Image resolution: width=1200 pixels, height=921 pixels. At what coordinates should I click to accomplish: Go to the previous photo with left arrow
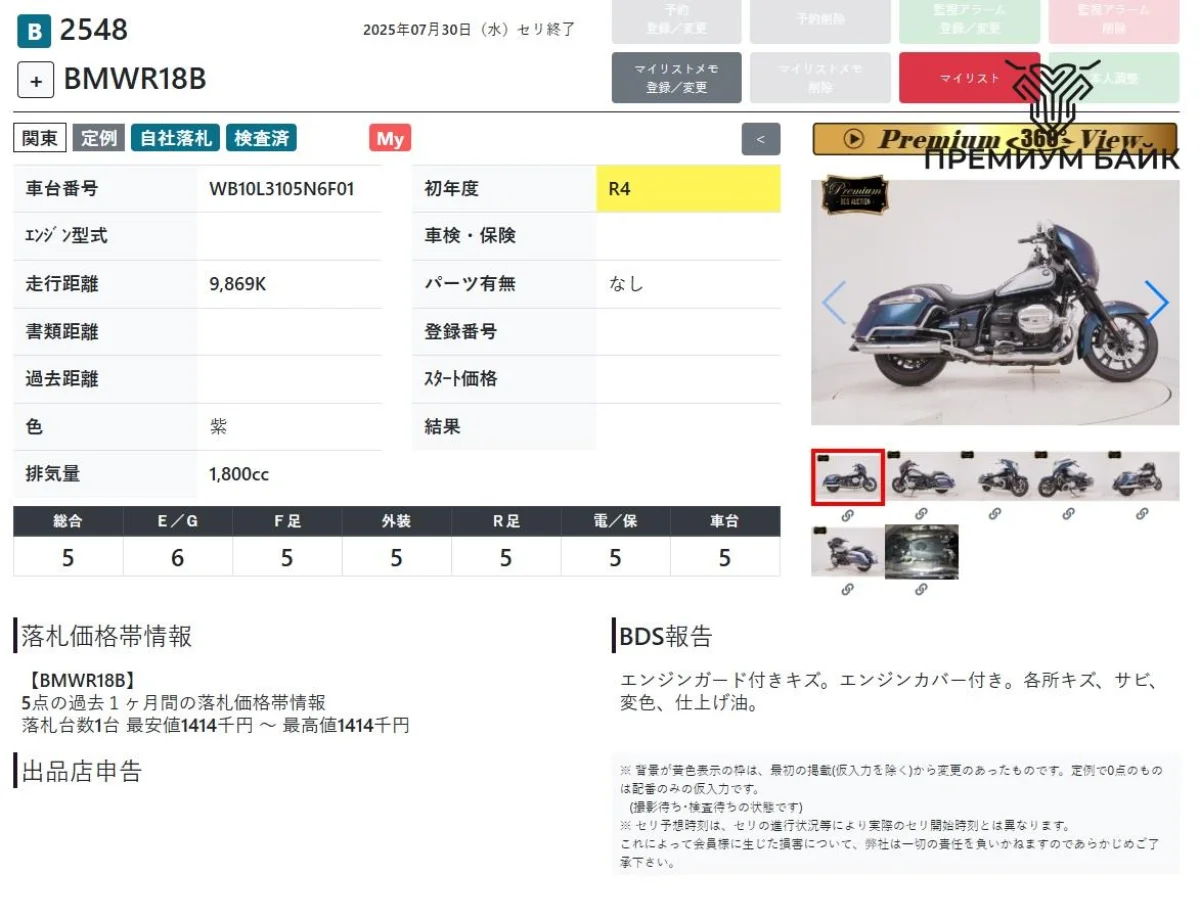(833, 302)
